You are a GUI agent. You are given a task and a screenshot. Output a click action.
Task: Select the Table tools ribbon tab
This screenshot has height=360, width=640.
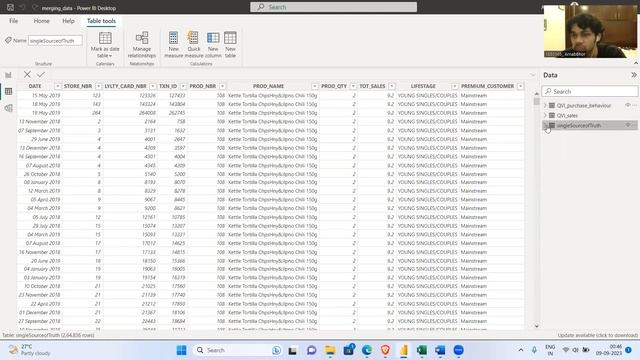(x=101, y=21)
